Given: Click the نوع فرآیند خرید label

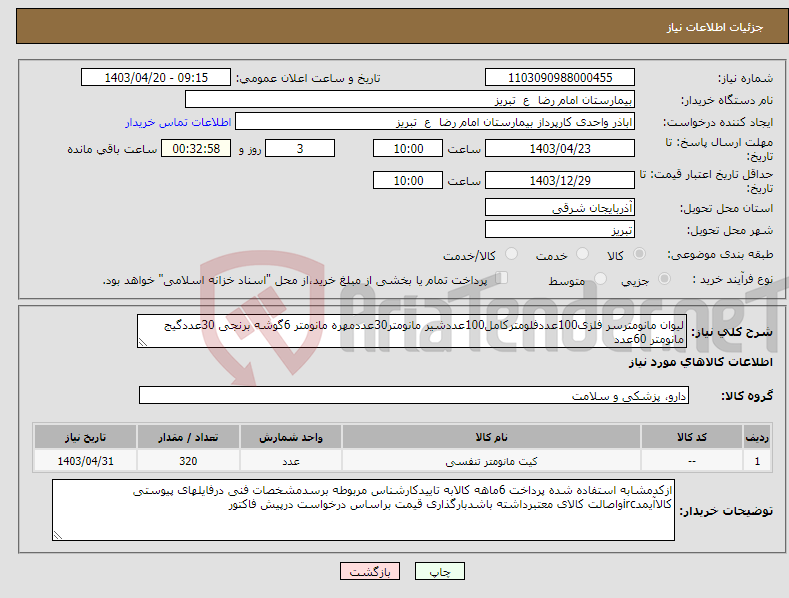Looking at the screenshot, I should (x=733, y=279).
